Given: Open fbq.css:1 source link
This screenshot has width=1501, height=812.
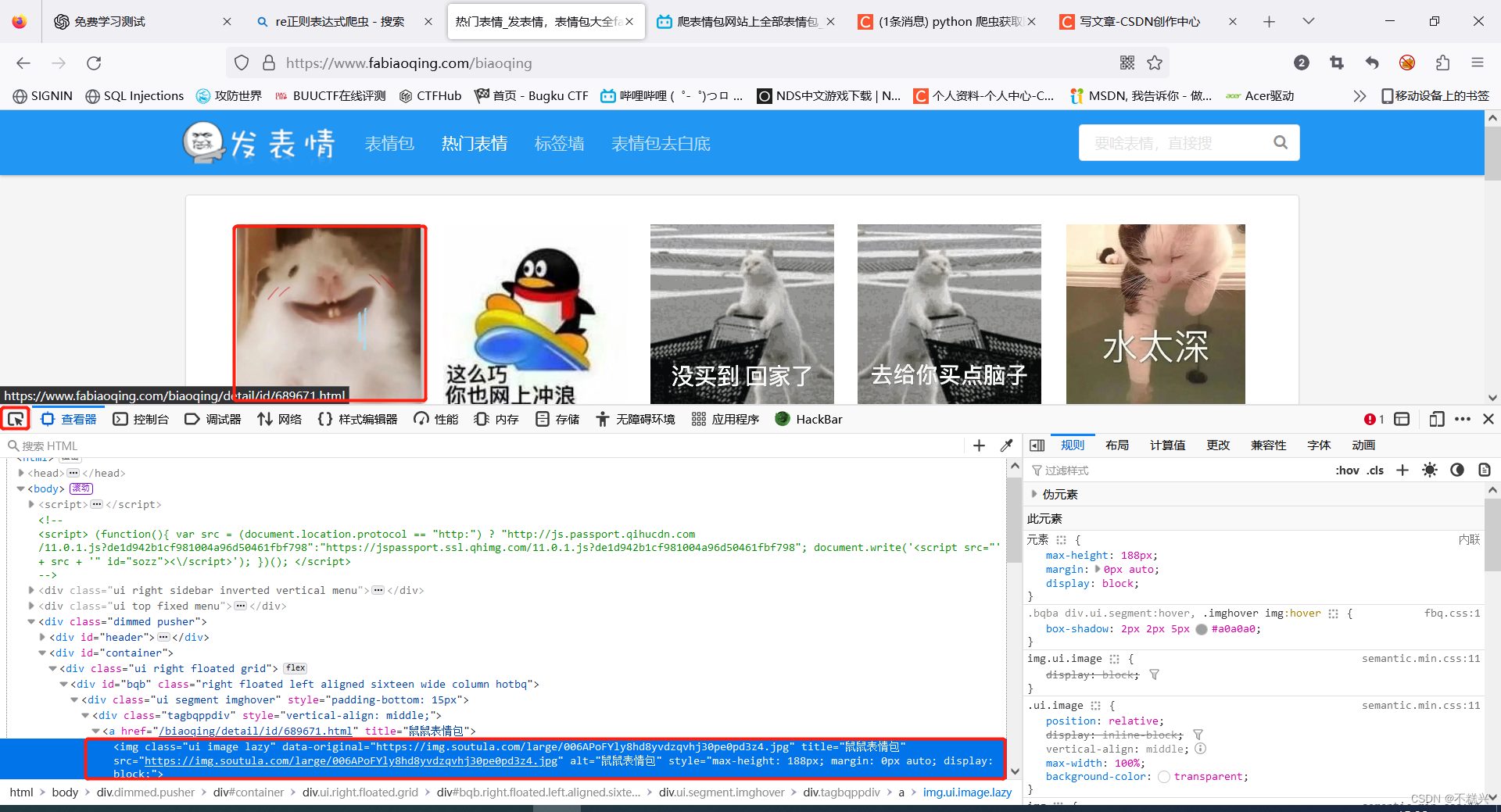Looking at the screenshot, I should pyautogui.click(x=1452, y=613).
